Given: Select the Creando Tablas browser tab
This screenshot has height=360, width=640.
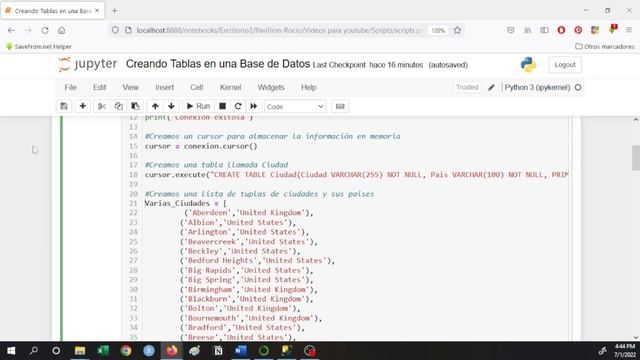Looking at the screenshot, I should (x=53, y=11).
